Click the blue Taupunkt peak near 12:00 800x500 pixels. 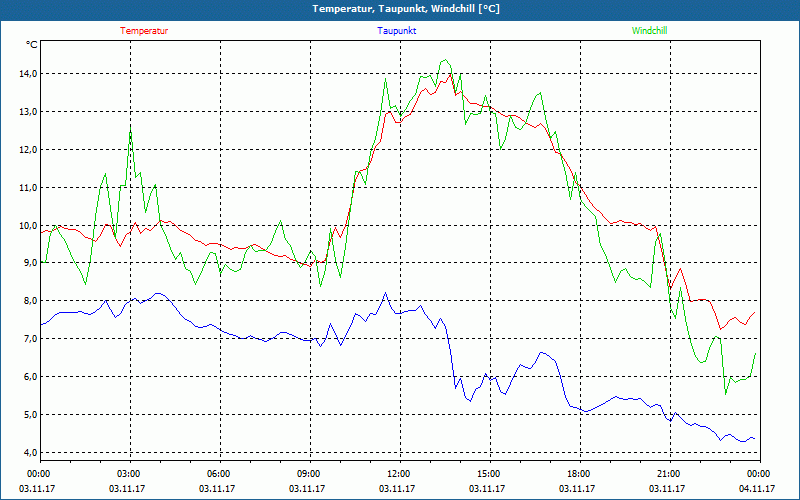tap(385, 293)
